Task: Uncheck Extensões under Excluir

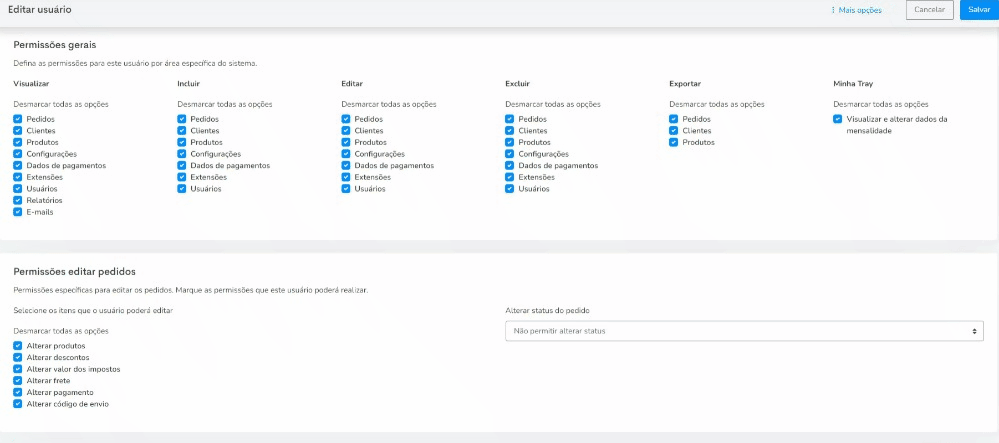Action: pos(510,177)
